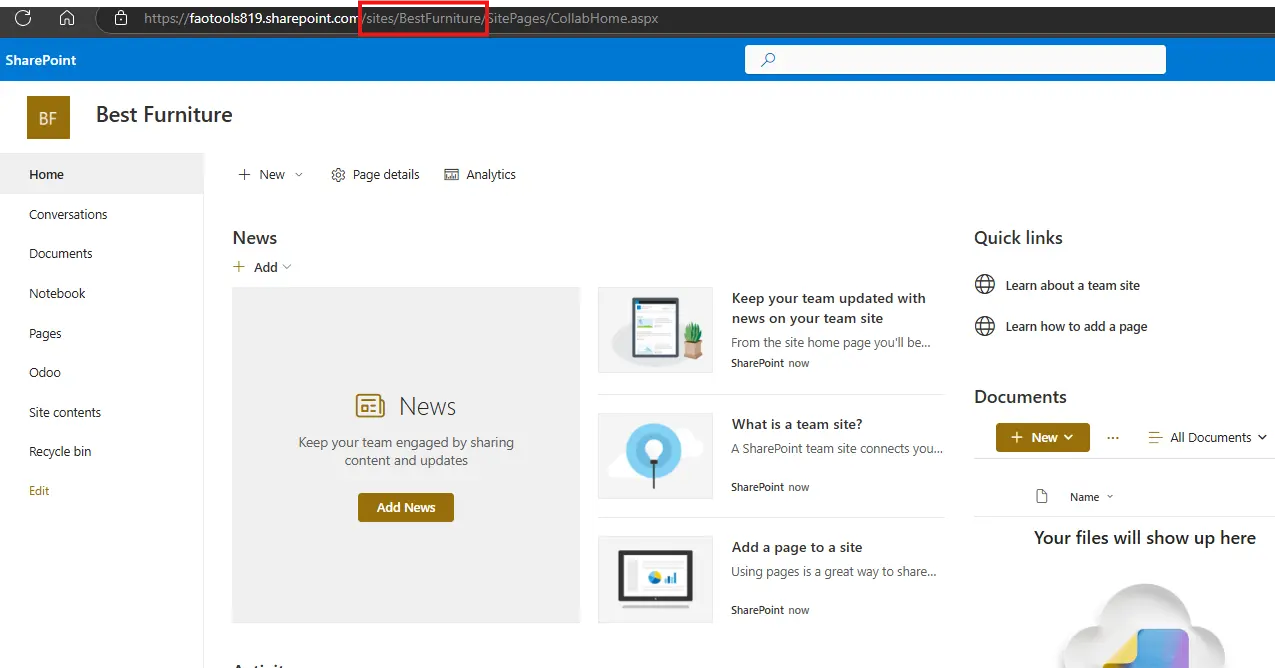Image resolution: width=1275 pixels, height=668 pixels.
Task: Click the browser home icon
Action: 67,18
